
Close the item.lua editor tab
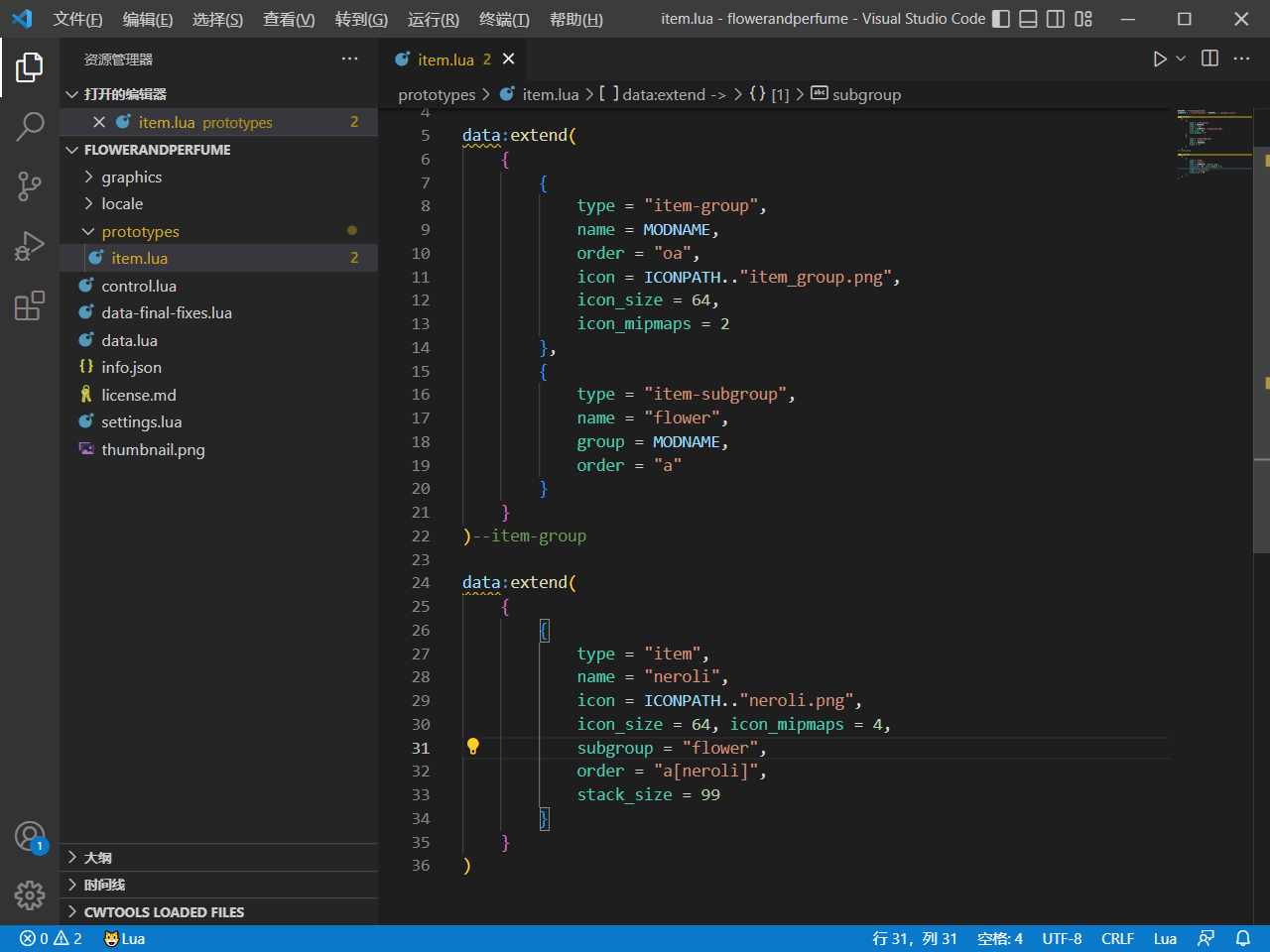pyautogui.click(x=508, y=59)
